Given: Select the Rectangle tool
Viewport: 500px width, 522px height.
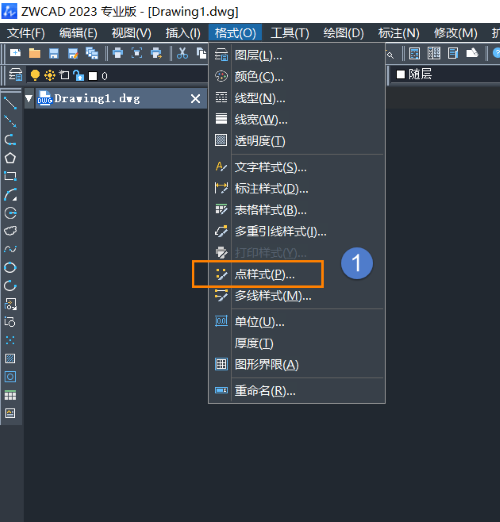Looking at the screenshot, I should point(10,176).
